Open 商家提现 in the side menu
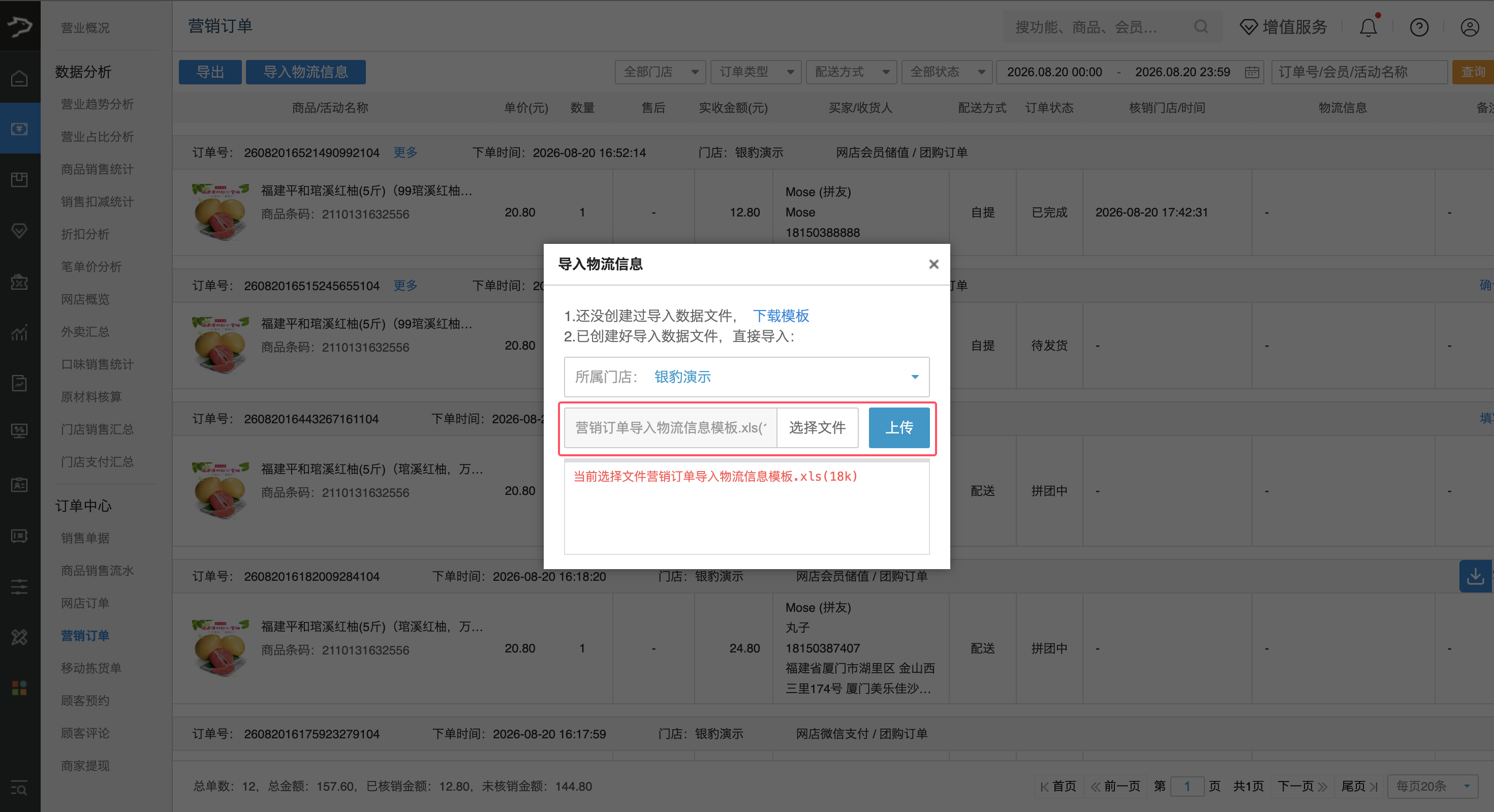Image resolution: width=1494 pixels, height=812 pixels. click(85, 766)
